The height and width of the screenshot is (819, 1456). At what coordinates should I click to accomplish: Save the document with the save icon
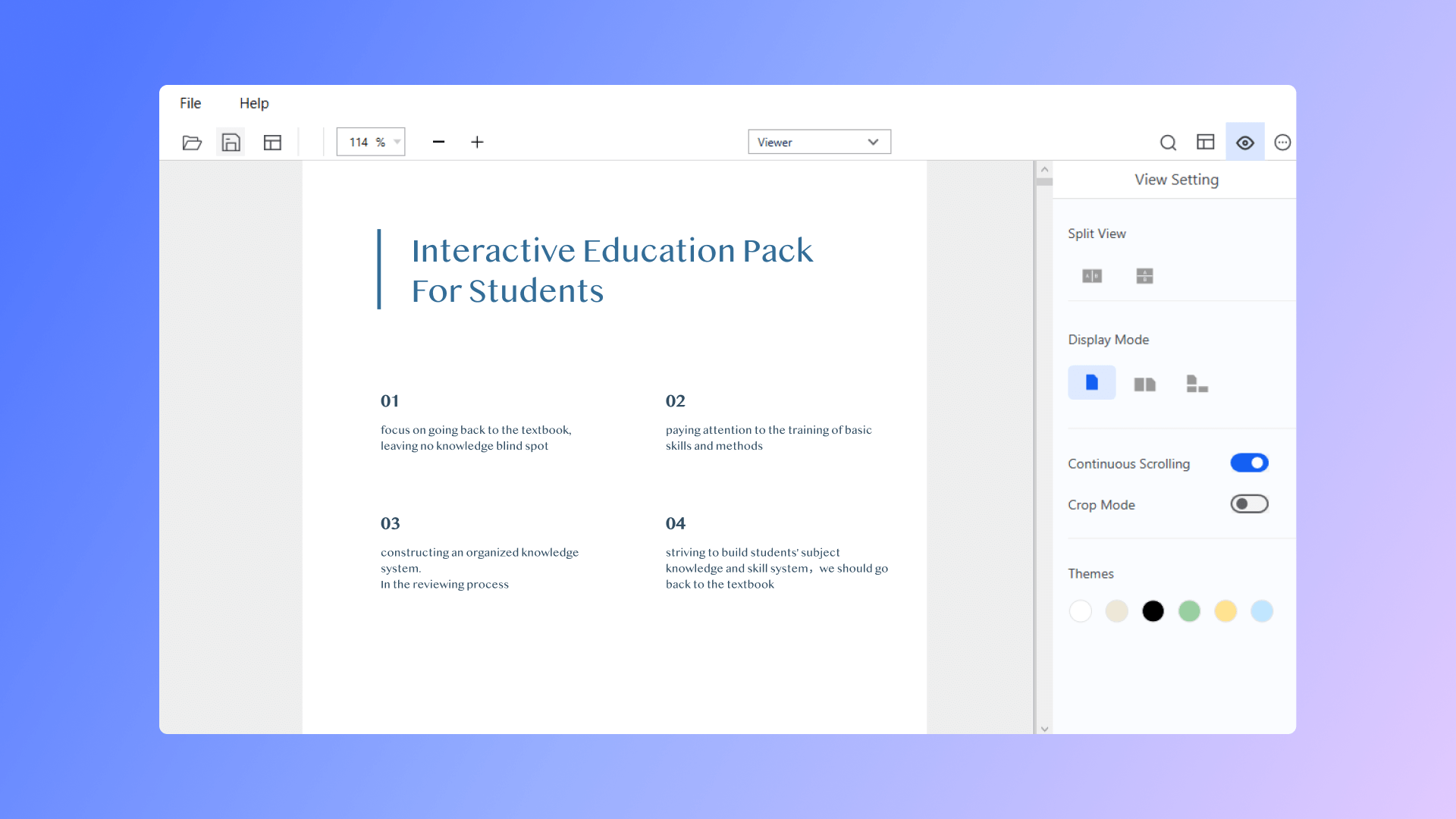coord(231,142)
